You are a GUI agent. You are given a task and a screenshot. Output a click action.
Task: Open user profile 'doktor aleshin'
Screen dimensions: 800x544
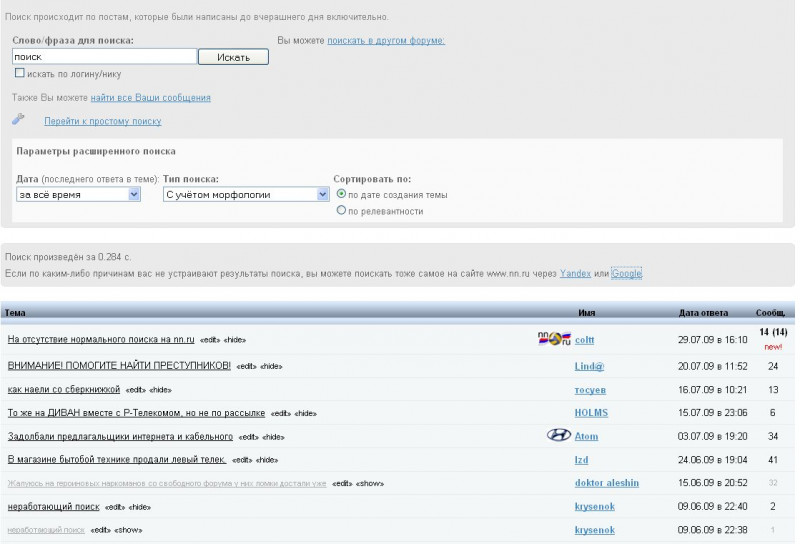coord(609,483)
